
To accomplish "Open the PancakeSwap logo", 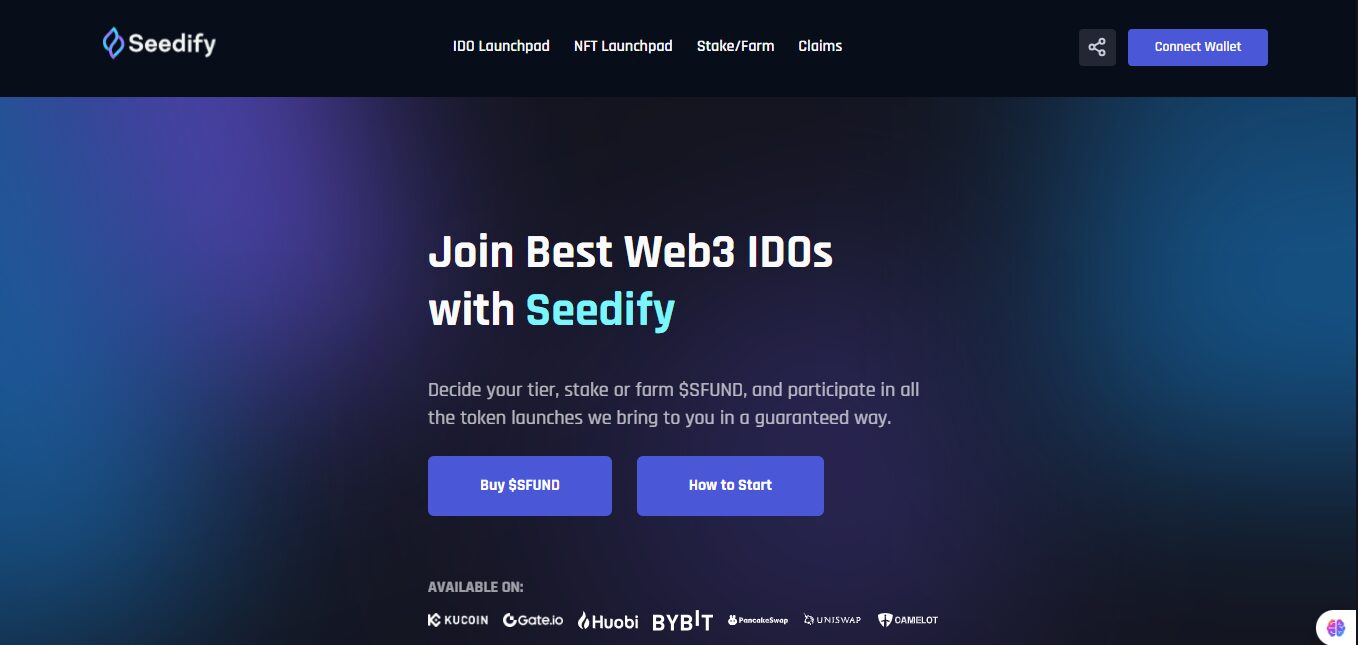I will pos(758,620).
